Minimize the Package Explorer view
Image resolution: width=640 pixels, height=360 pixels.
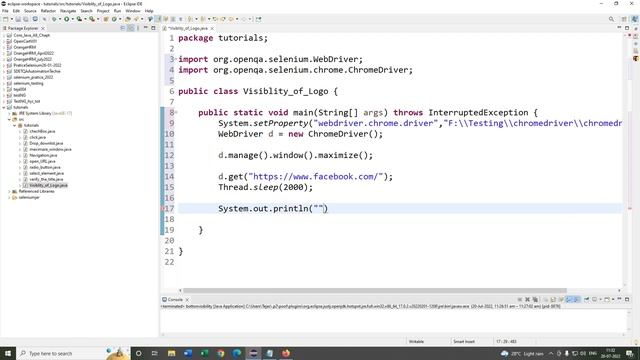coord(146,28)
